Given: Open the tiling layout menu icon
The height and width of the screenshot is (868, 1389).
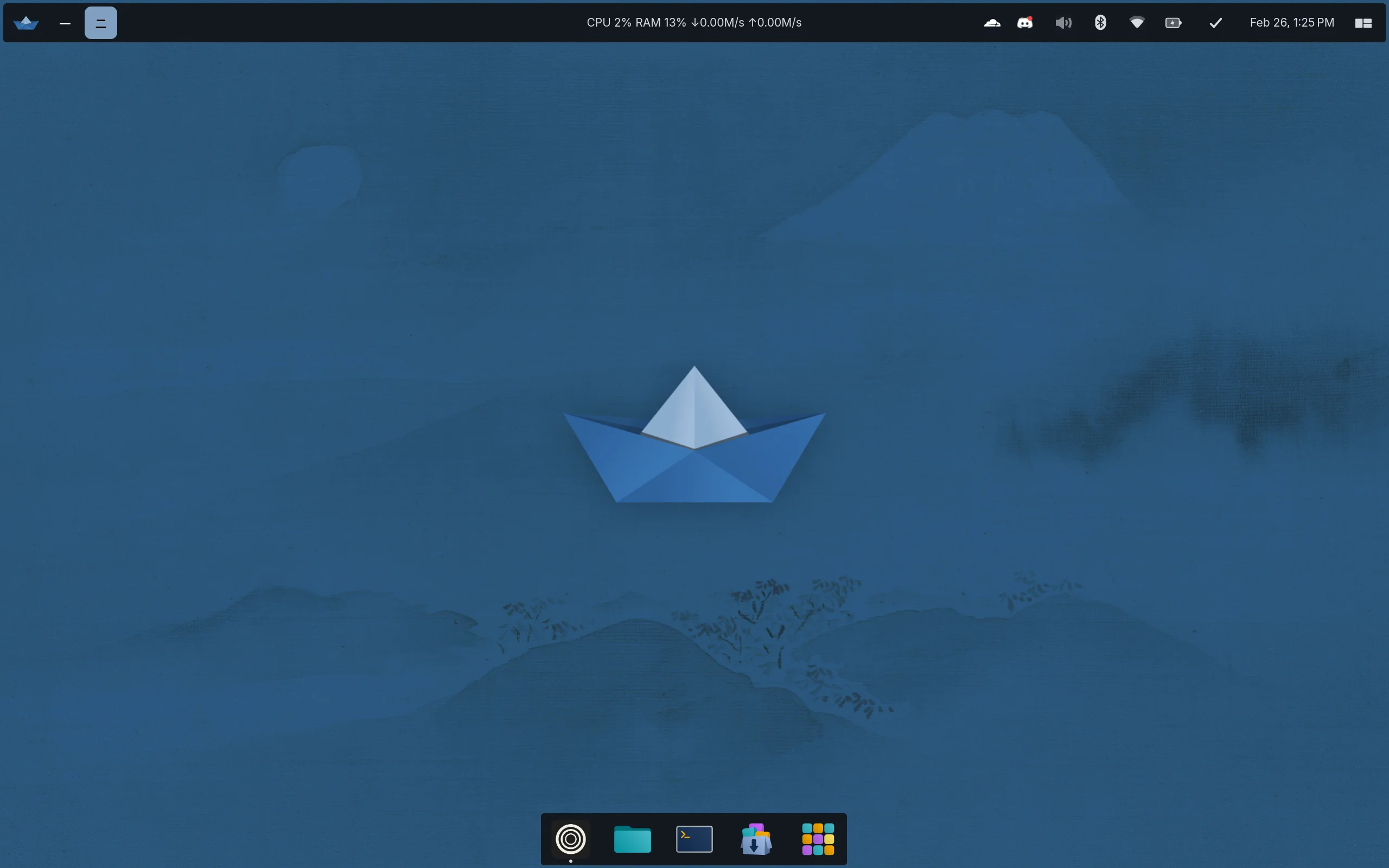Looking at the screenshot, I should 1363,23.
